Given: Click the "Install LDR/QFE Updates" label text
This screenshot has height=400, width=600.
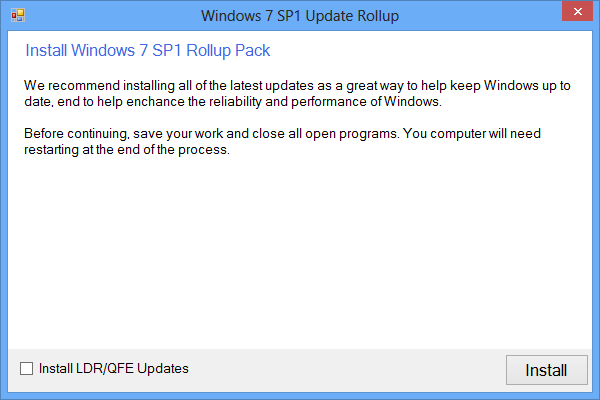Looking at the screenshot, I should [113, 369].
